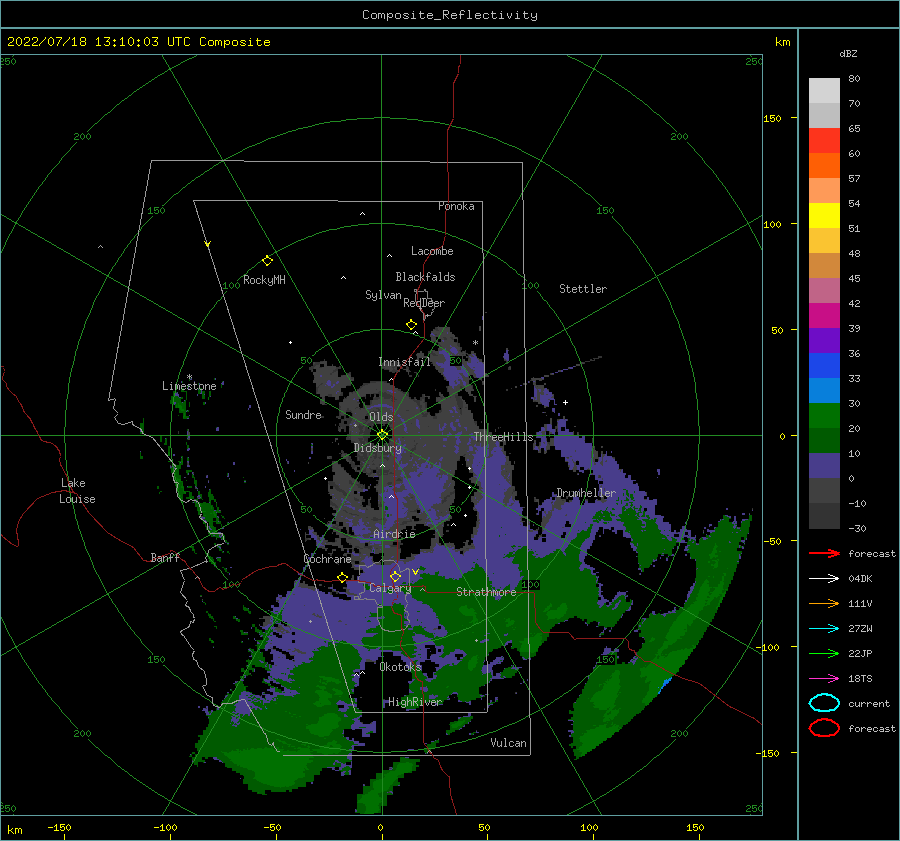900x841 pixels.
Task: Select the orange 111V arrow legend icon
Action: [x=824, y=603]
